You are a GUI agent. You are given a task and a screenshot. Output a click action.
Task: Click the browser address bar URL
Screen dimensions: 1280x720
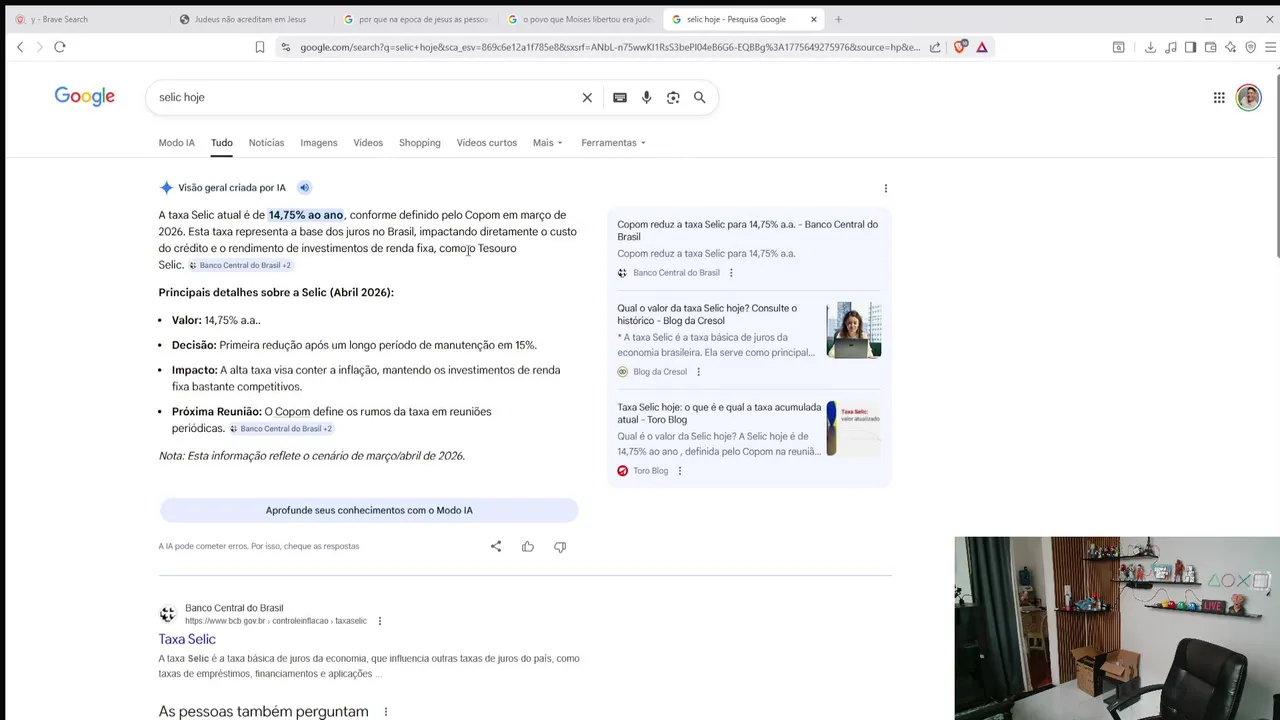(x=610, y=47)
